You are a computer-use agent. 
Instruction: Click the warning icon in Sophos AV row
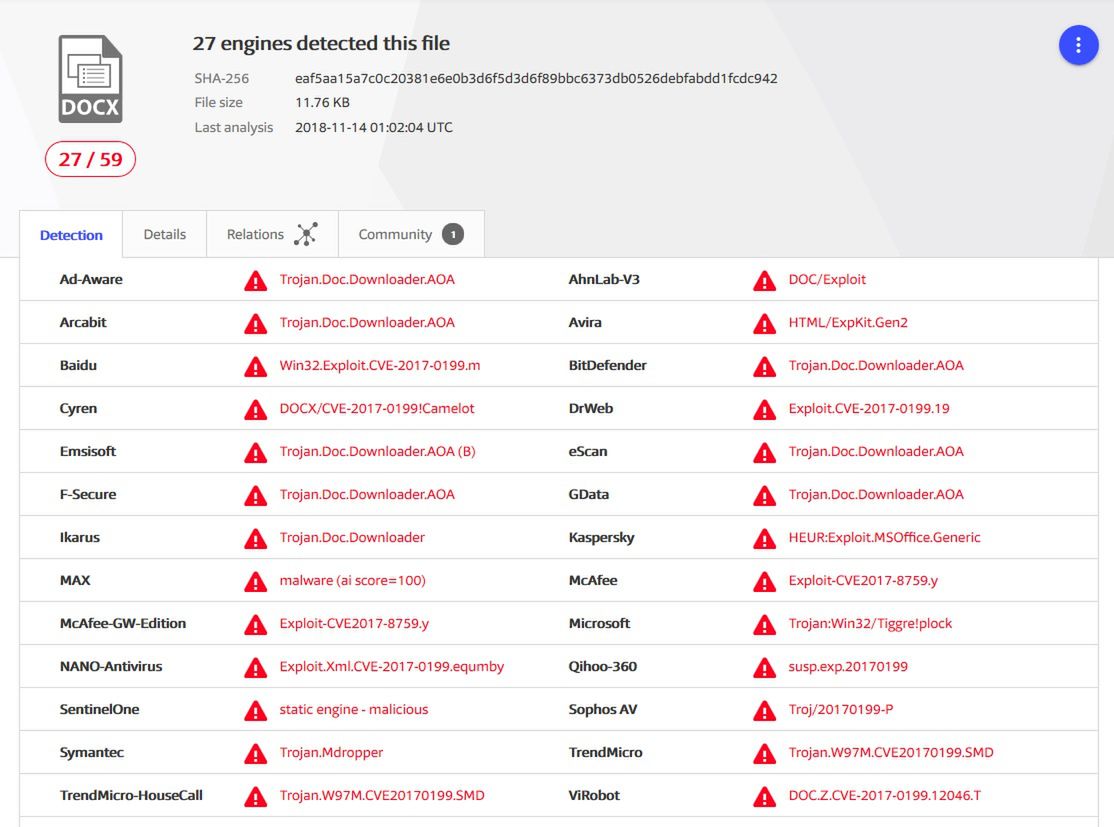pyautogui.click(x=764, y=710)
